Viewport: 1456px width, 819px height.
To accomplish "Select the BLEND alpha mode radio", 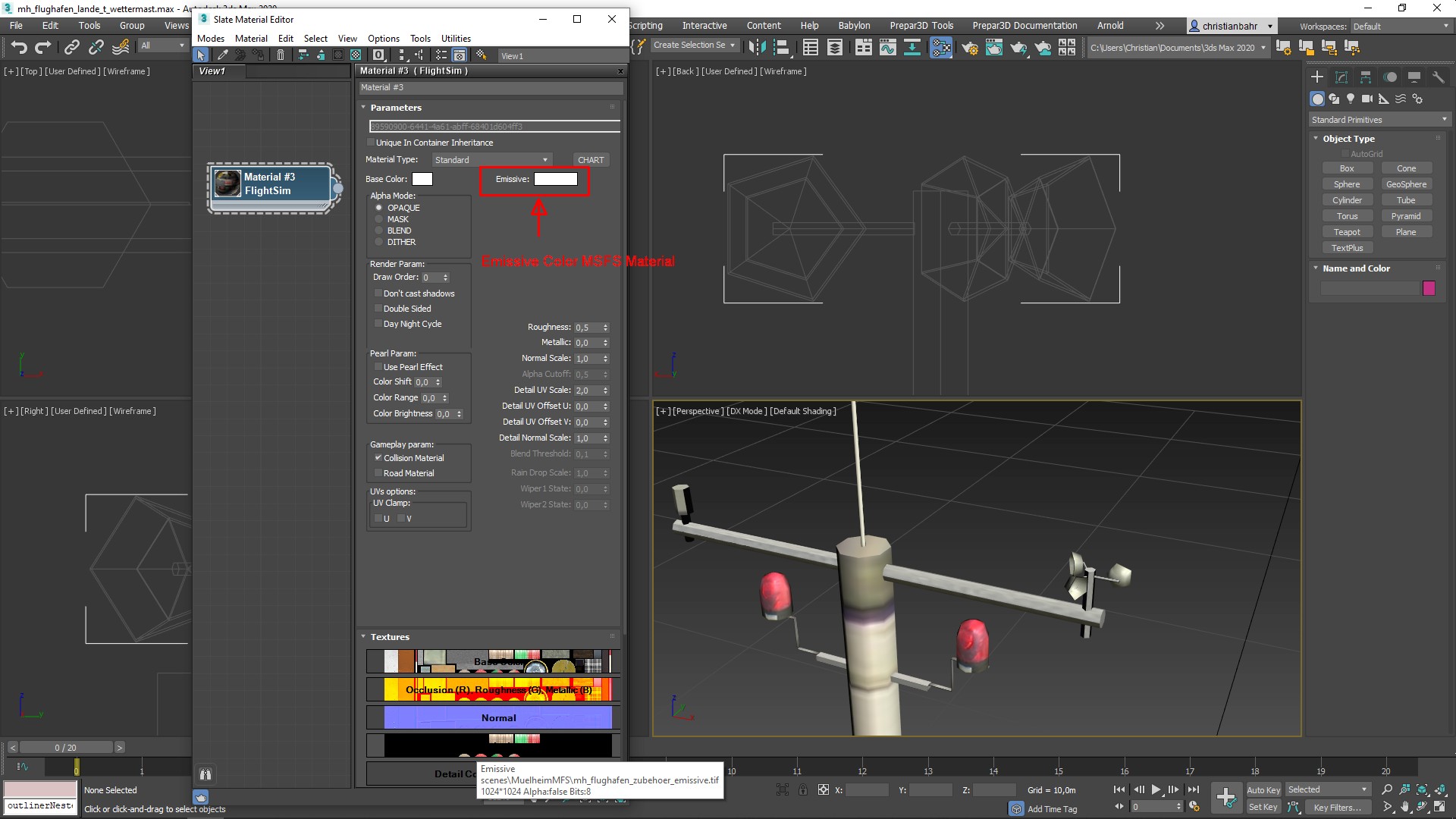I will [379, 231].
